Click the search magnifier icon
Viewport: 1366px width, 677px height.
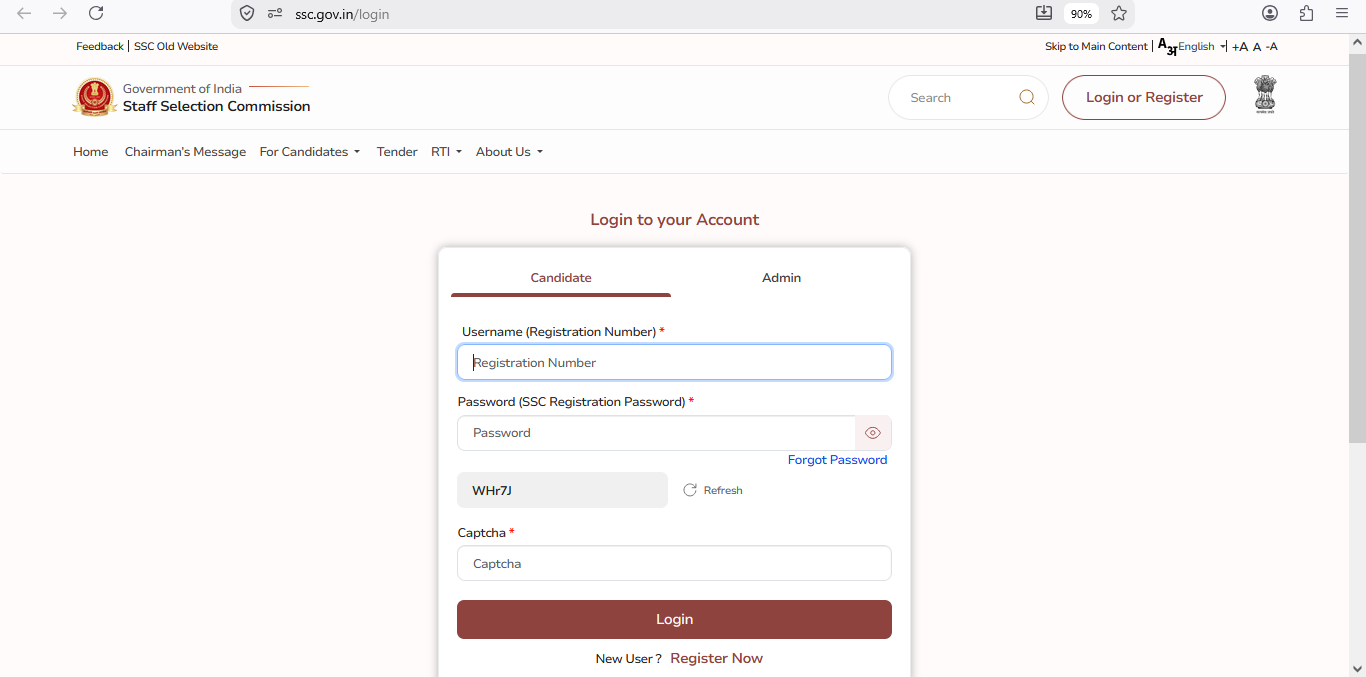coord(1027,98)
